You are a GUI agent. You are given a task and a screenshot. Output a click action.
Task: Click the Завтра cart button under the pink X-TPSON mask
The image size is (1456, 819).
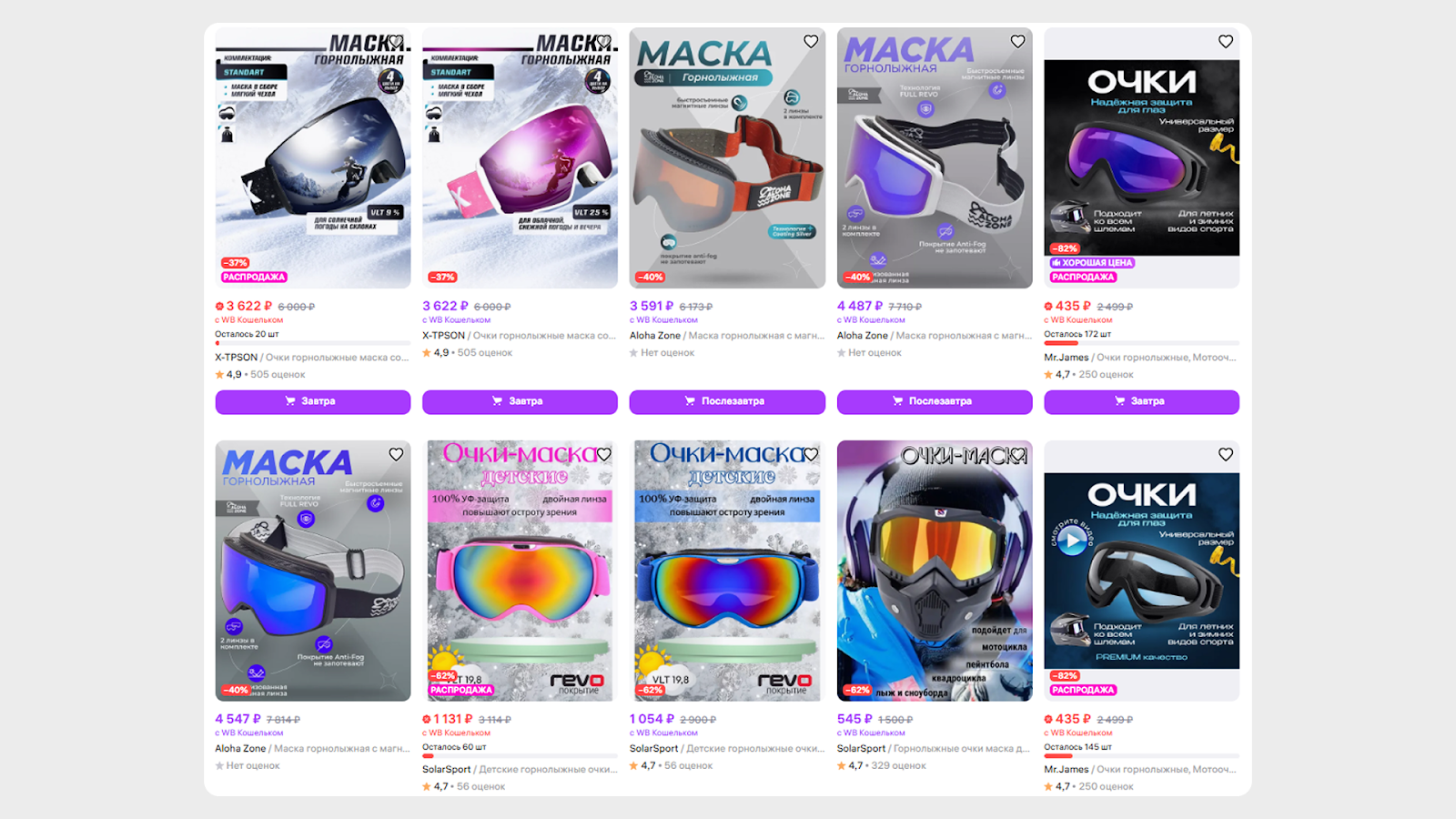click(520, 401)
